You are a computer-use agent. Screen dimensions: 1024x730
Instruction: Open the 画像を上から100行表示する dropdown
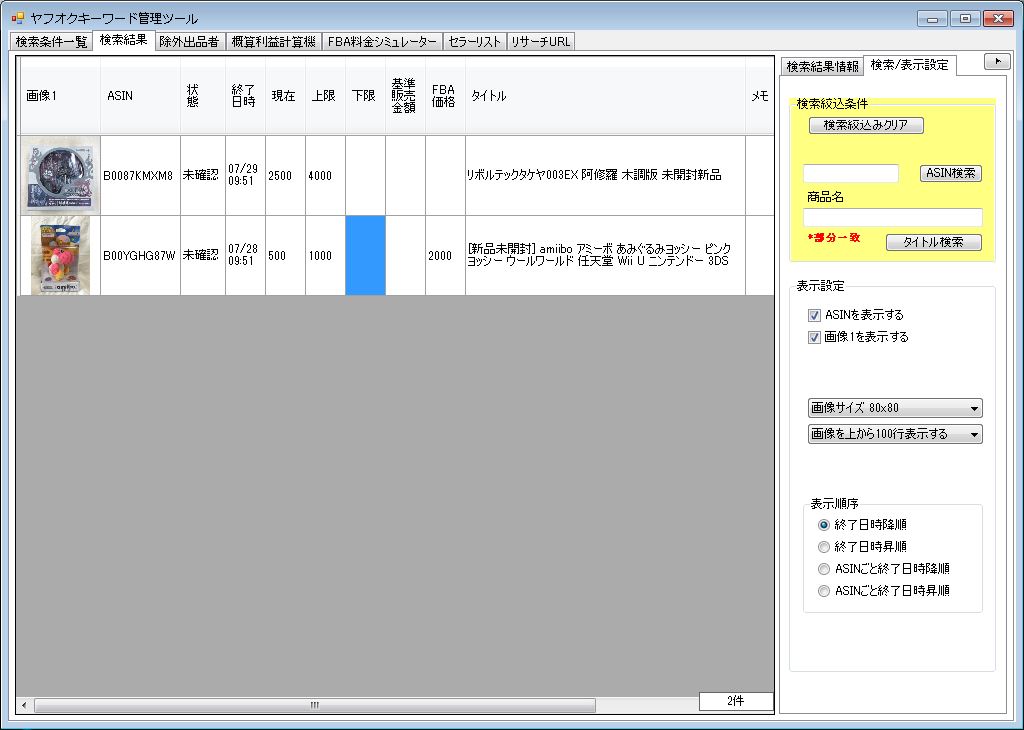[x=895, y=434]
